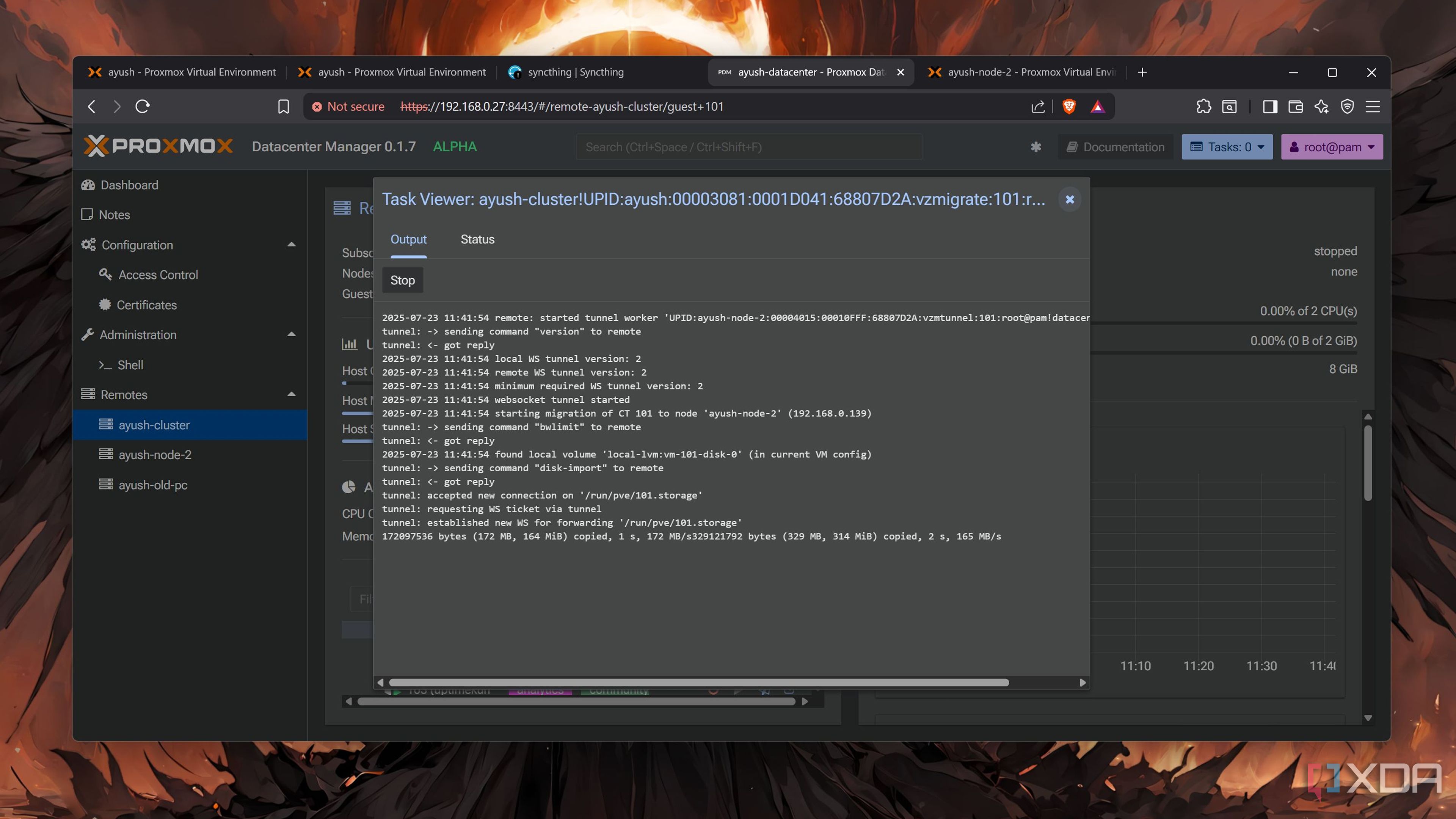This screenshot has height=819, width=1456.
Task: Open the Certificates page
Action: [x=146, y=304]
